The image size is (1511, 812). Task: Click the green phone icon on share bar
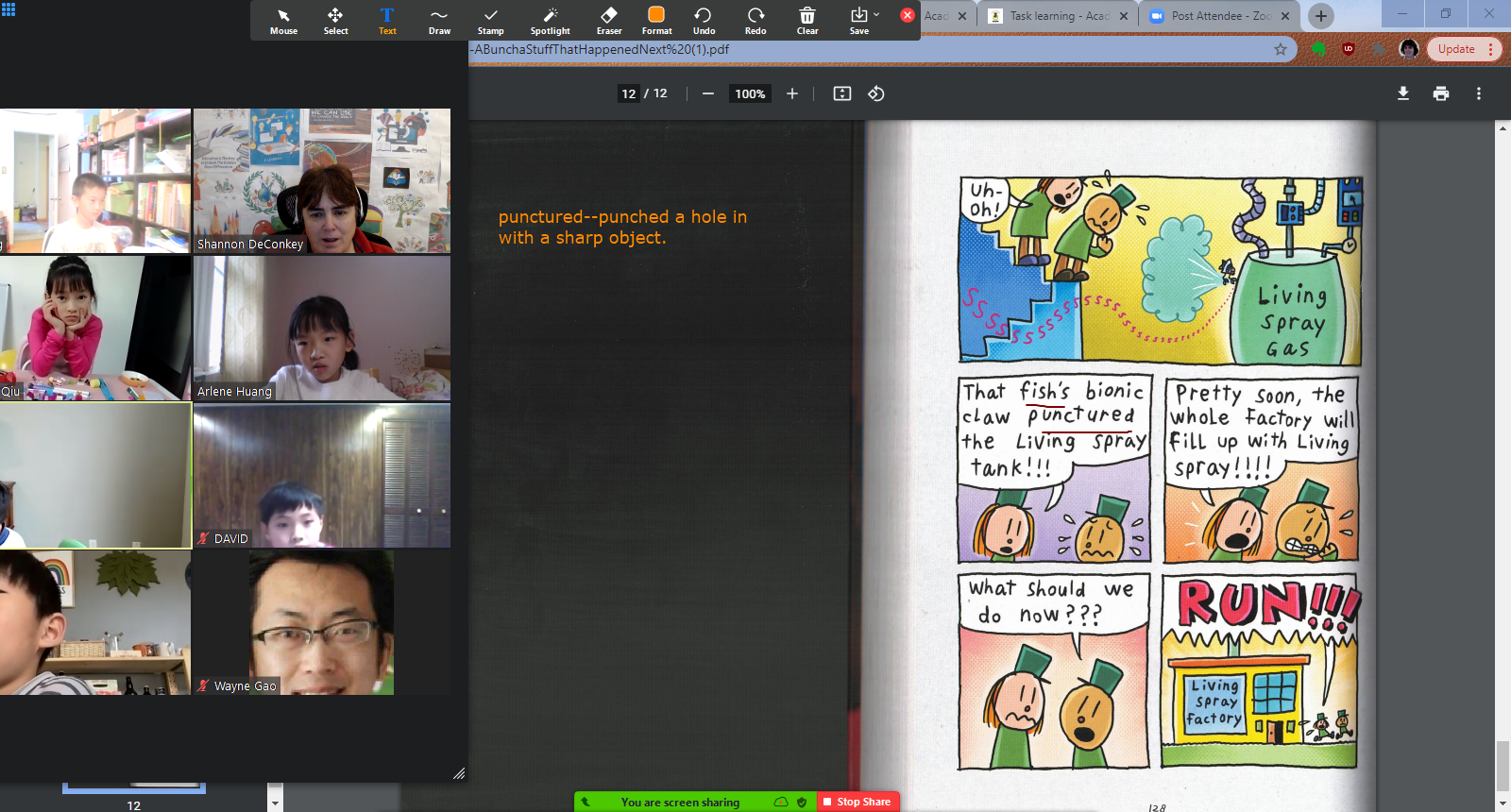[586, 803]
